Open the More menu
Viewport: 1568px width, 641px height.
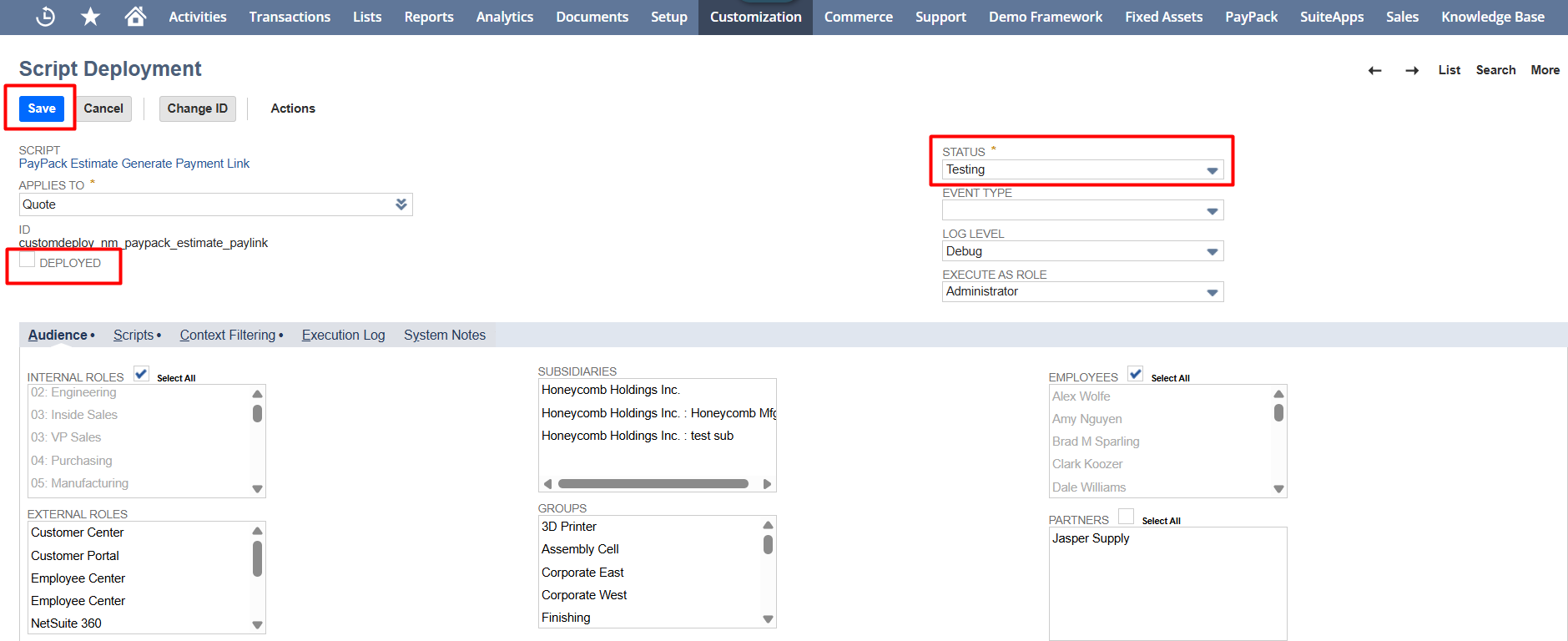[1545, 70]
